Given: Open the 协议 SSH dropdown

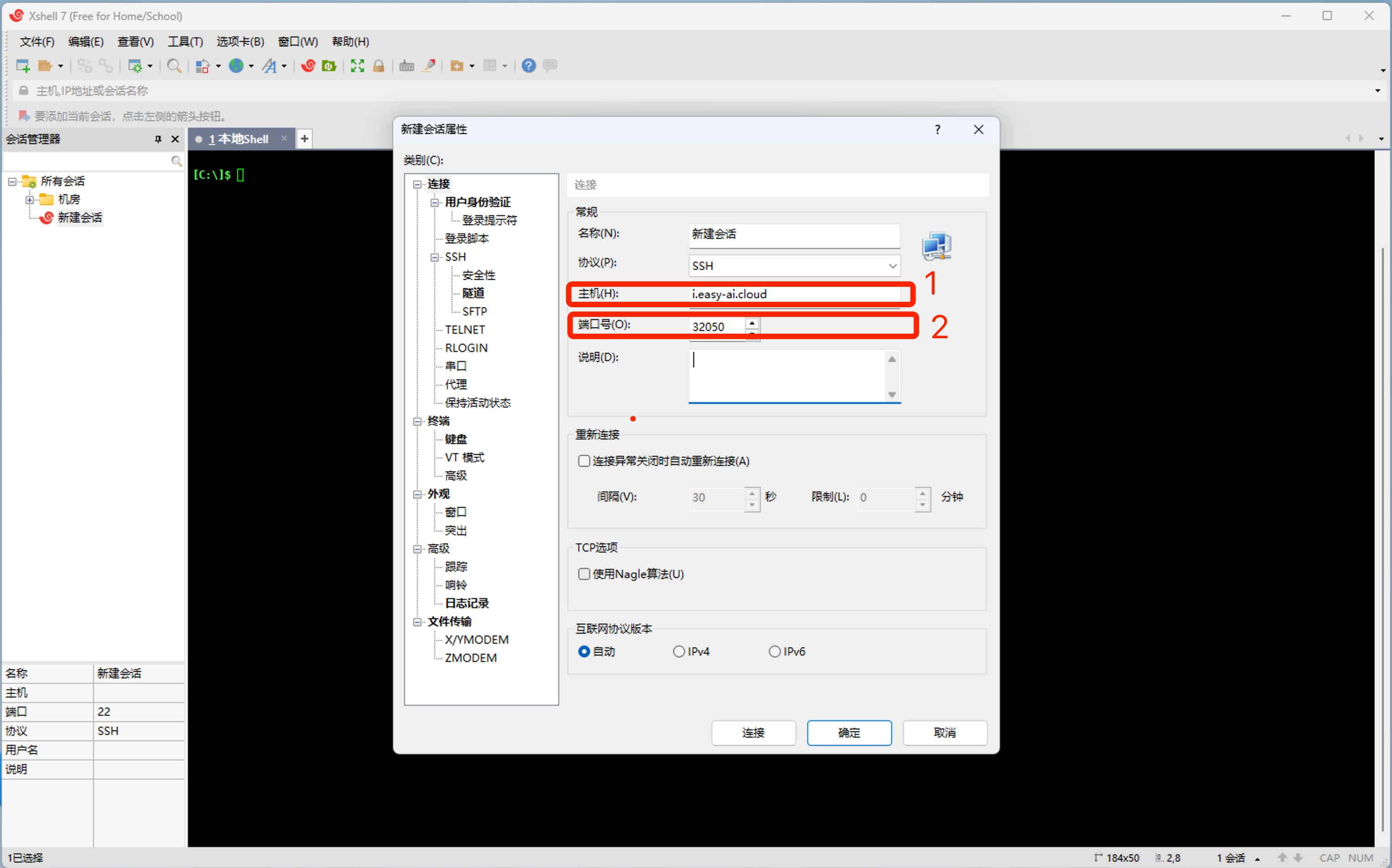Looking at the screenshot, I should pos(795,266).
